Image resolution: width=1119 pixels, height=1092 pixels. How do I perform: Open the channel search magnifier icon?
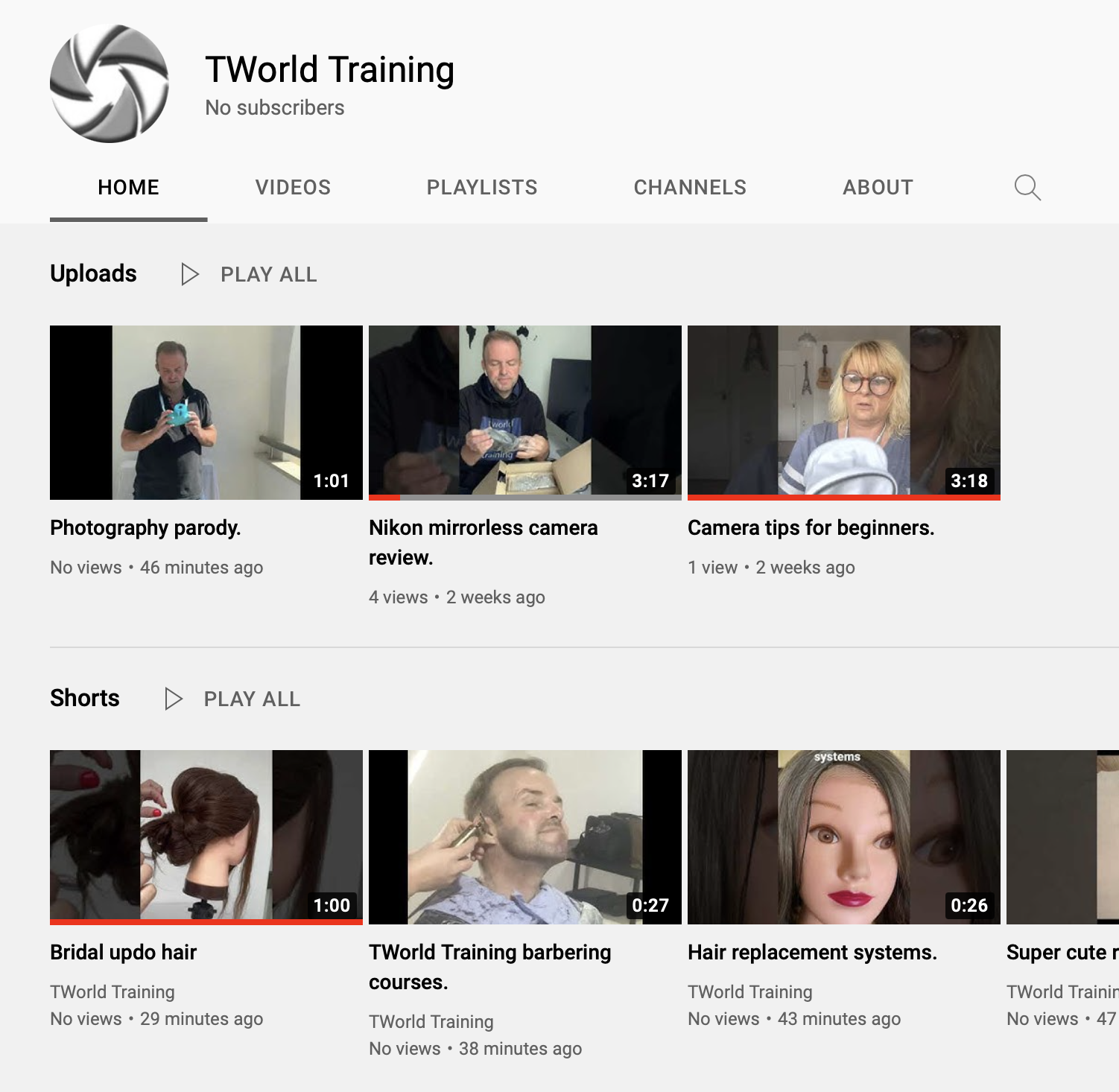1027,187
